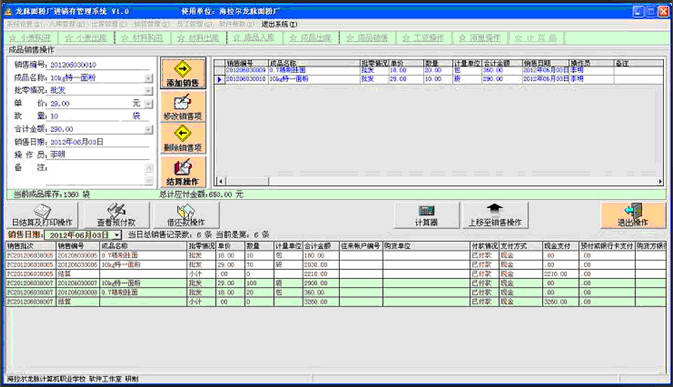Open the 结算操作 settlement operation button
Screen dimensions: 673x387
183,172
